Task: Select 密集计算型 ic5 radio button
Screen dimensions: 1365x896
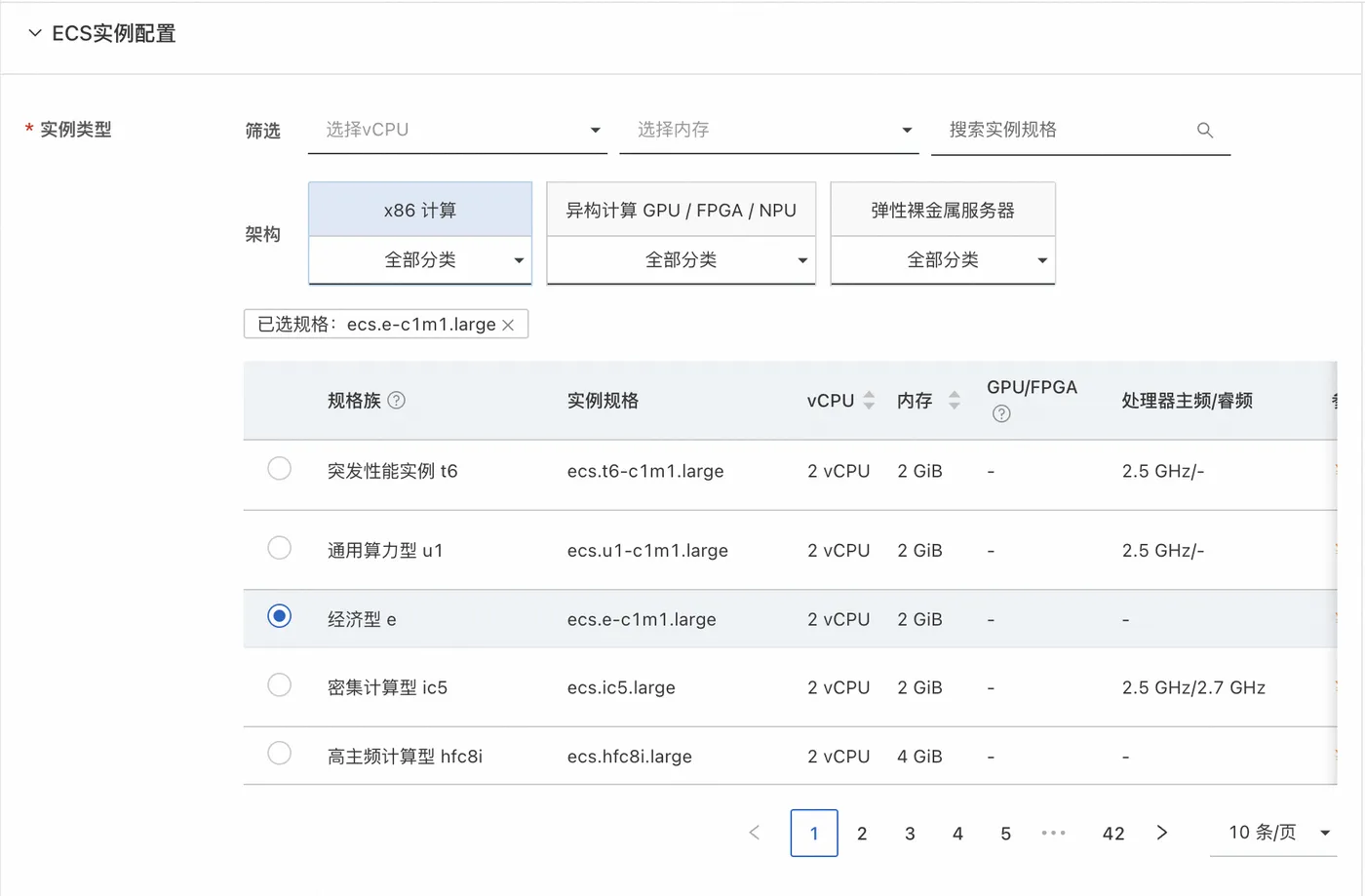Action: (280, 685)
